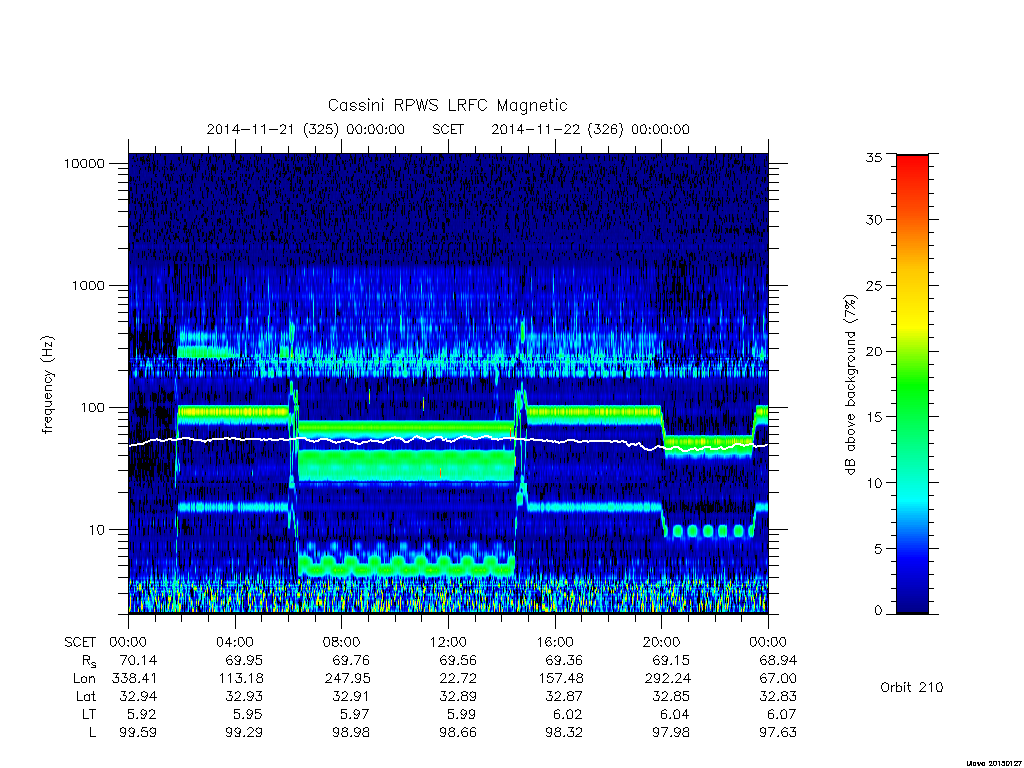The width and height of the screenshot is (1024, 768).
Task: Click the Lon value 247.95
Action: tap(347, 679)
